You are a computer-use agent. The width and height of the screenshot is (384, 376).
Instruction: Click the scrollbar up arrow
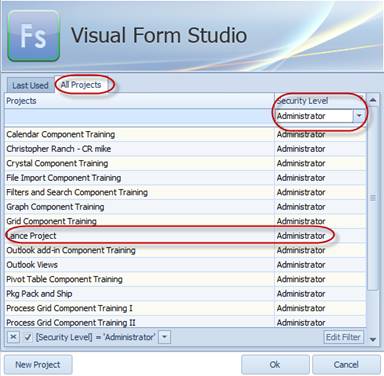[373, 100]
